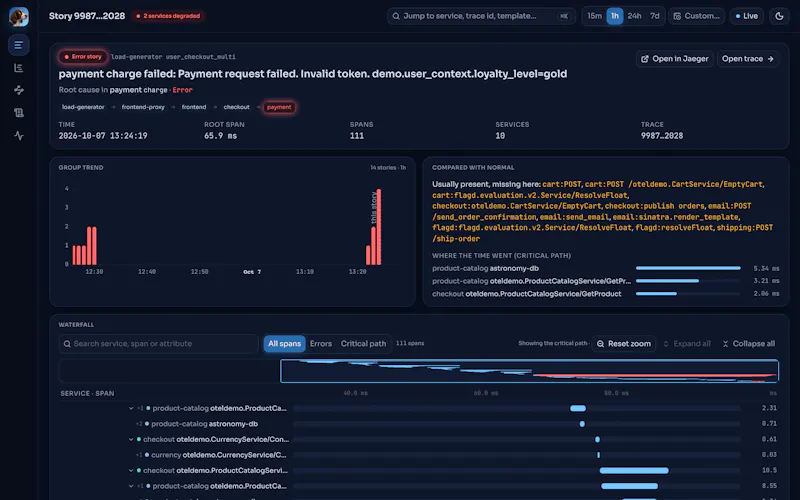
Task: Select the 15m time range
Action: click(594, 16)
